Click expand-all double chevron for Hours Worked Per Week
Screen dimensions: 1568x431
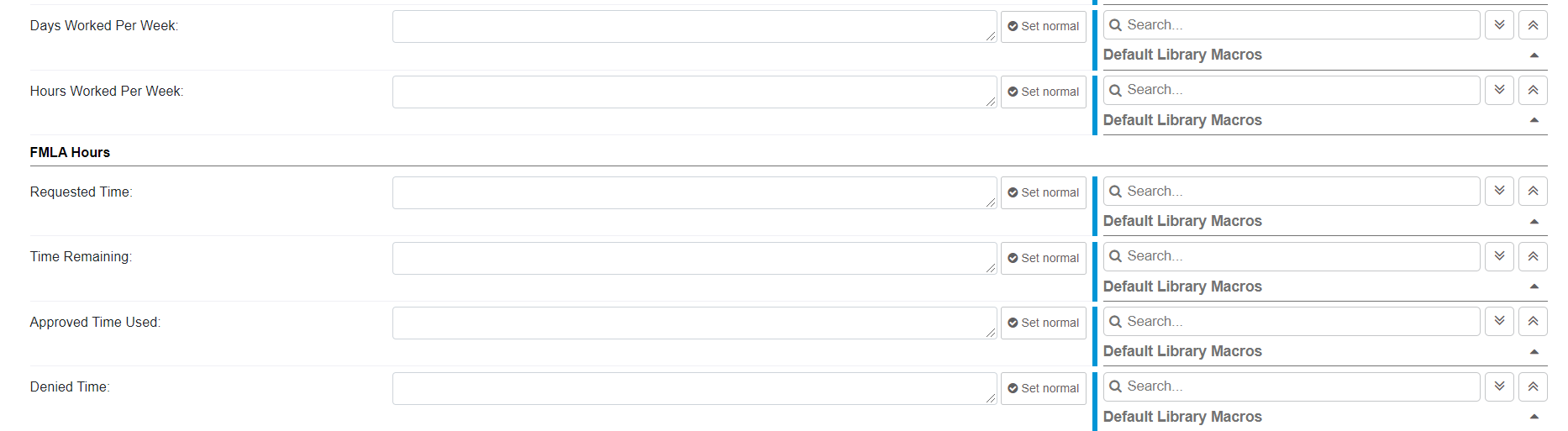point(1499,90)
